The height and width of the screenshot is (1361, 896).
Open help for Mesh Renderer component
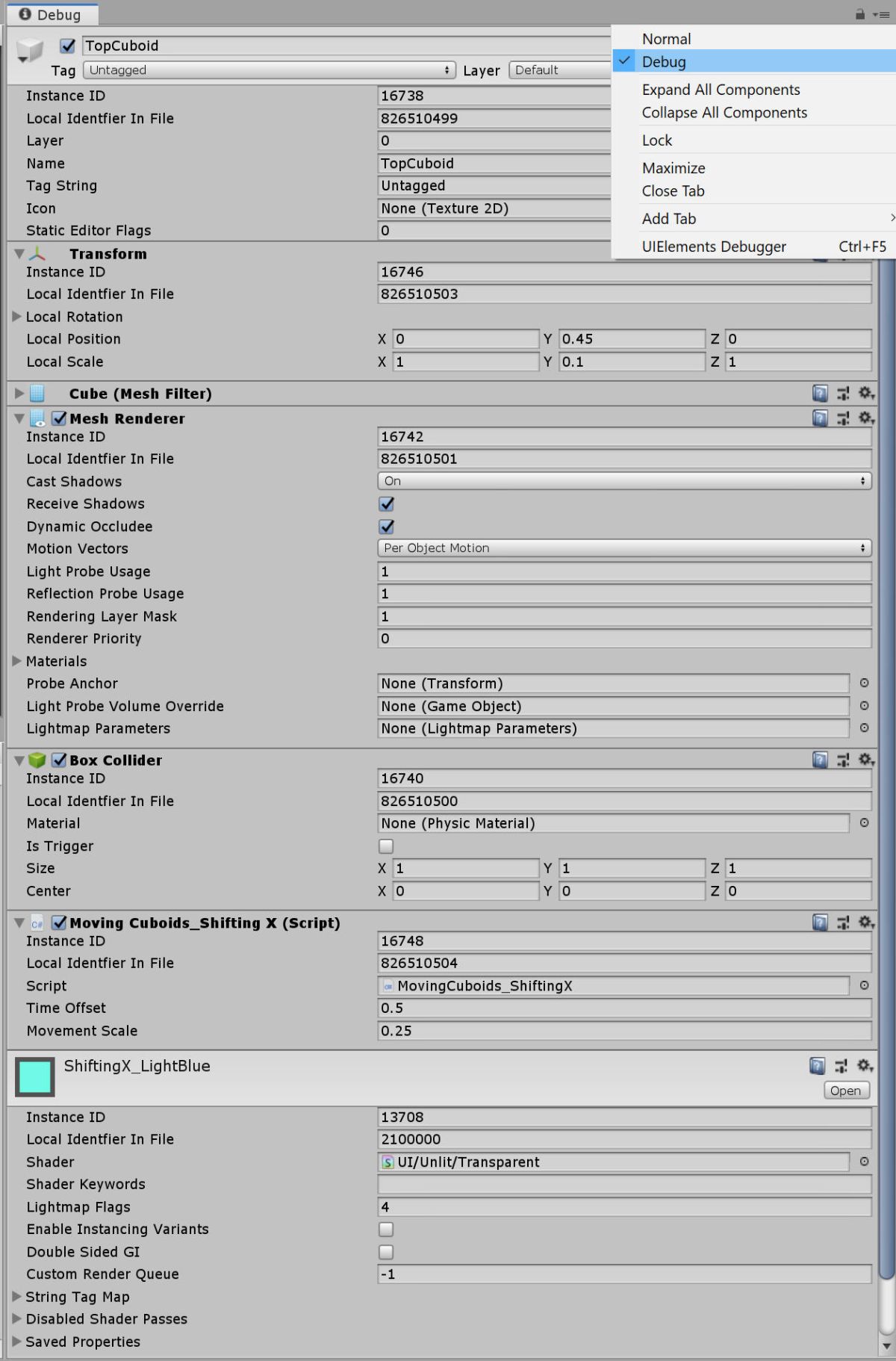820,418
